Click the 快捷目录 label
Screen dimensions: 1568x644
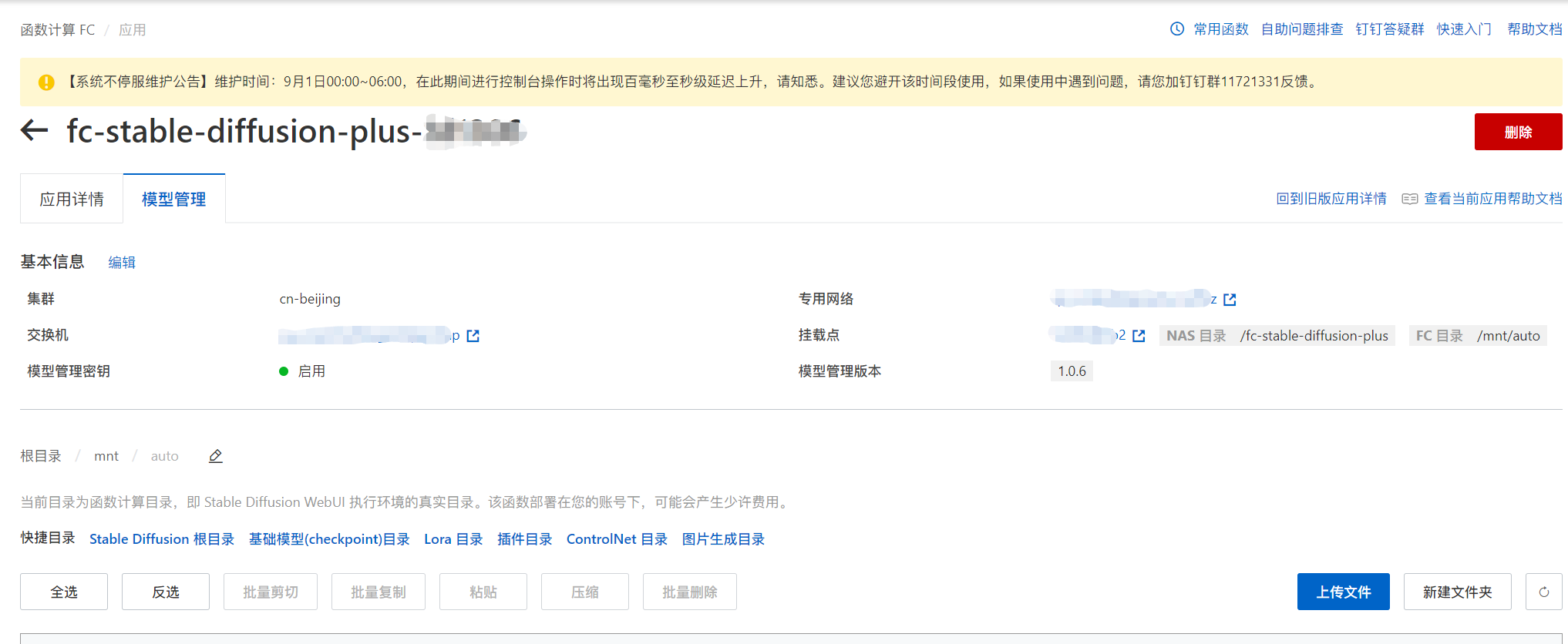pos(48,538)
